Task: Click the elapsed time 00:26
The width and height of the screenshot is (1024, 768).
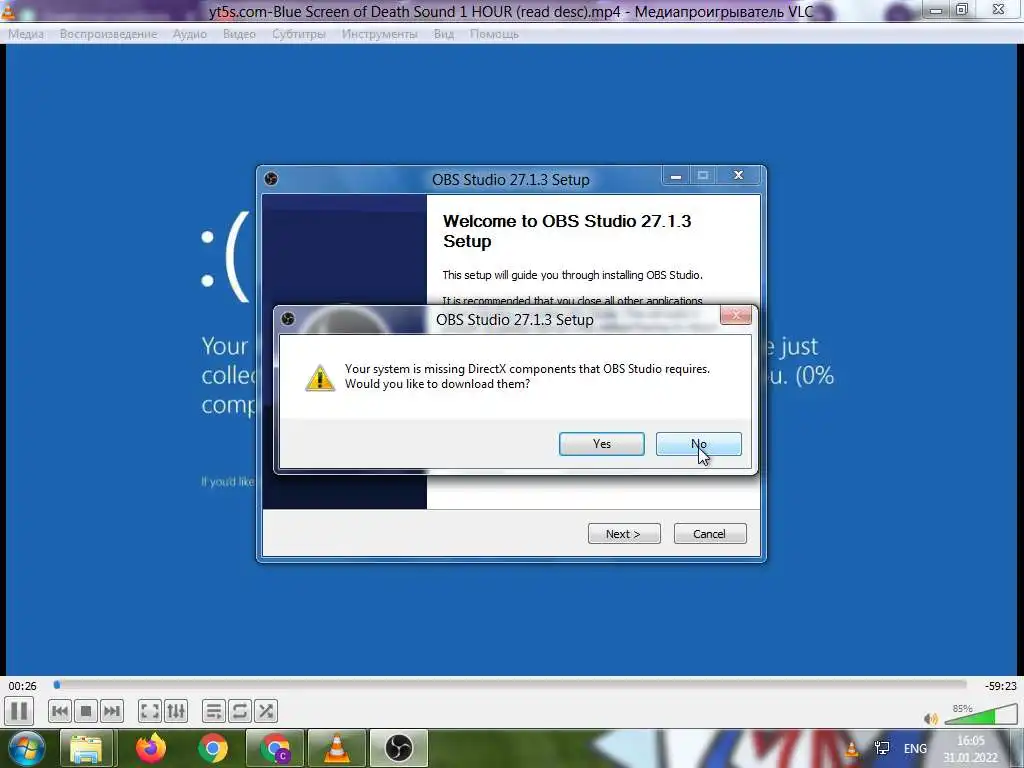Action: [x=22, y=686]
